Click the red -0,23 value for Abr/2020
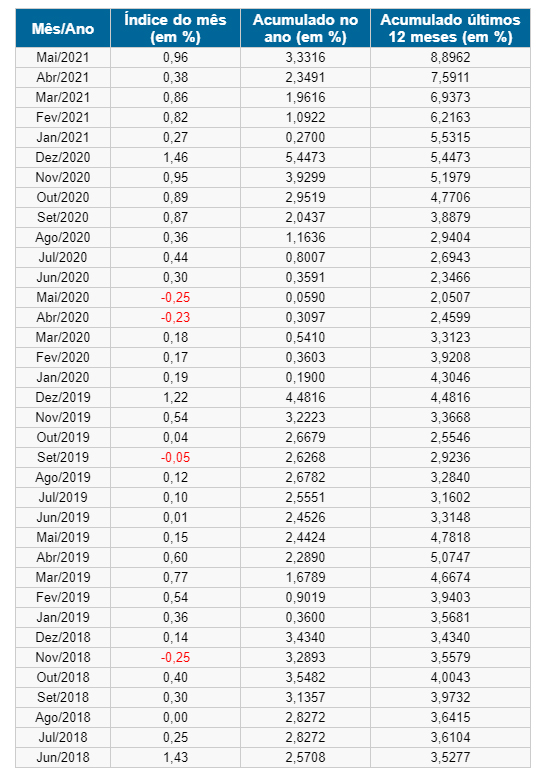The image size is (543, 777). coord(175,317)
